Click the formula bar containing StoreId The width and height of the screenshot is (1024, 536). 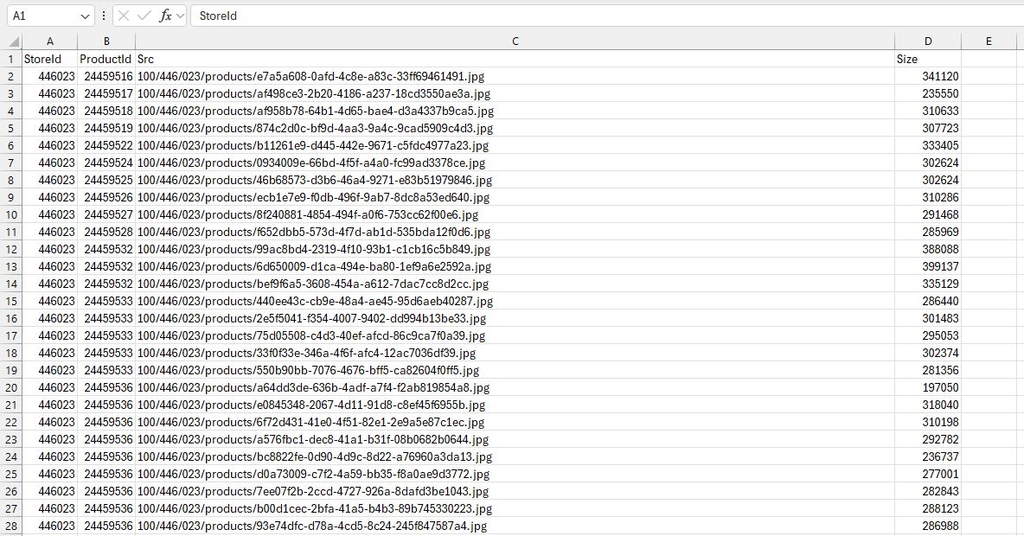pos(607,16)
